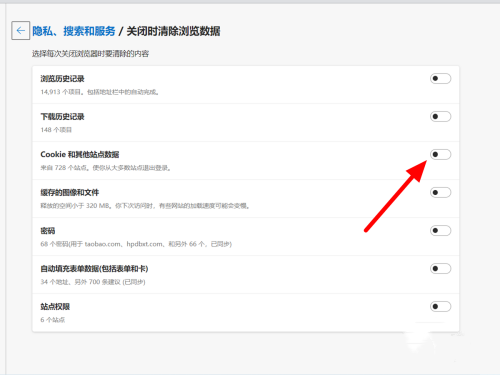Click the 148 个项目 description text

click(x=56, y=130)
